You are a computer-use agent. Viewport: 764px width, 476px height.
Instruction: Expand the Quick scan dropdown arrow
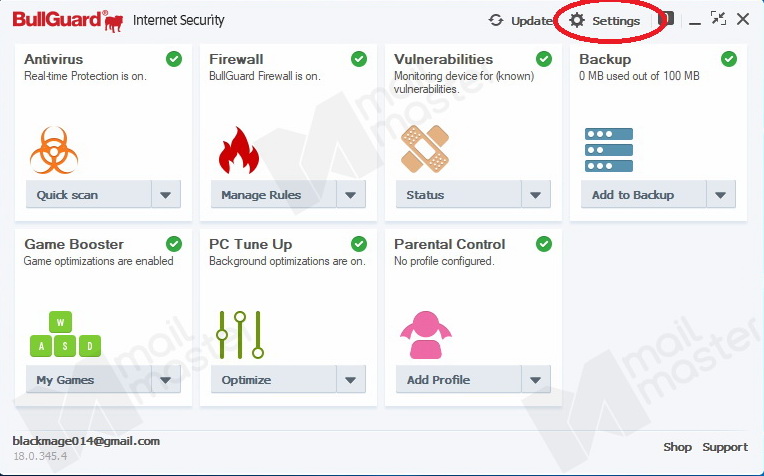166,194
